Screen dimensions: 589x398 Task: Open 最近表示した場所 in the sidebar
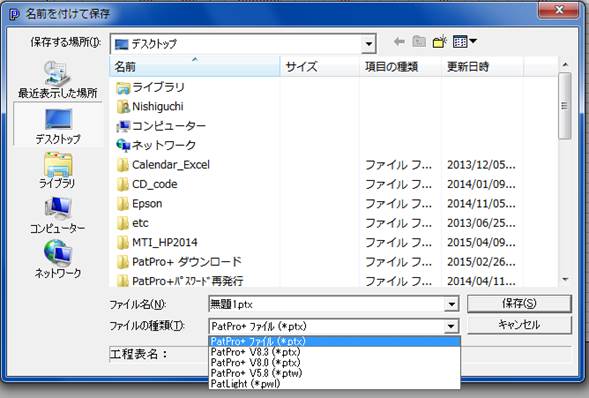pos(57,80)
